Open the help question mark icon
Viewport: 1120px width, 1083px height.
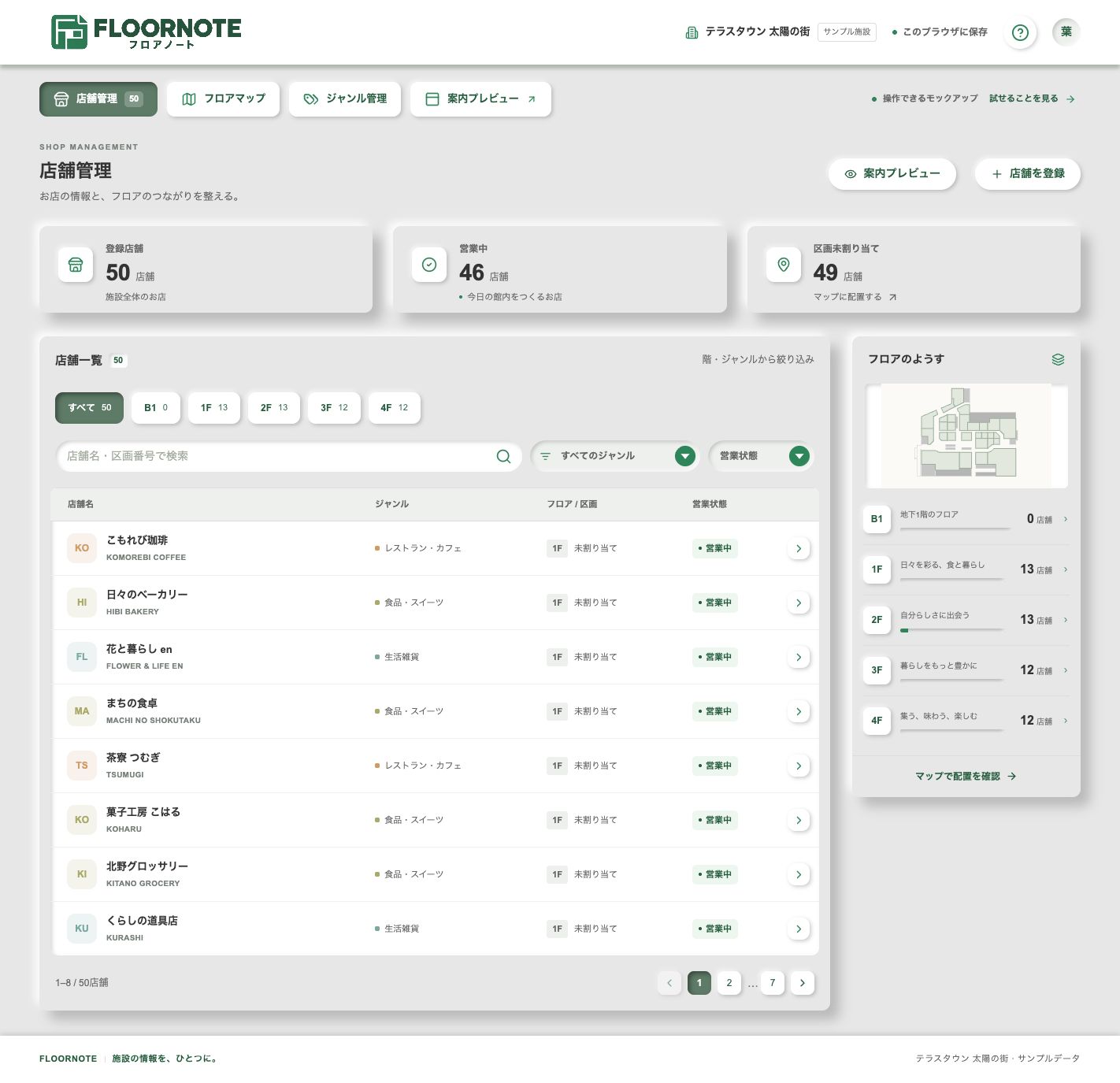click(1020, 32)
